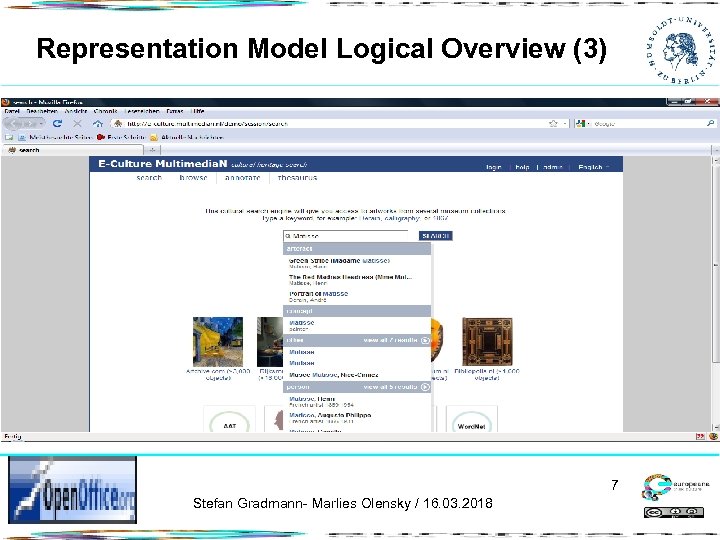The height and width of the screenshot is (540, 720).
Task: Open the Hilfe menu
Action: tap(198, 111)
